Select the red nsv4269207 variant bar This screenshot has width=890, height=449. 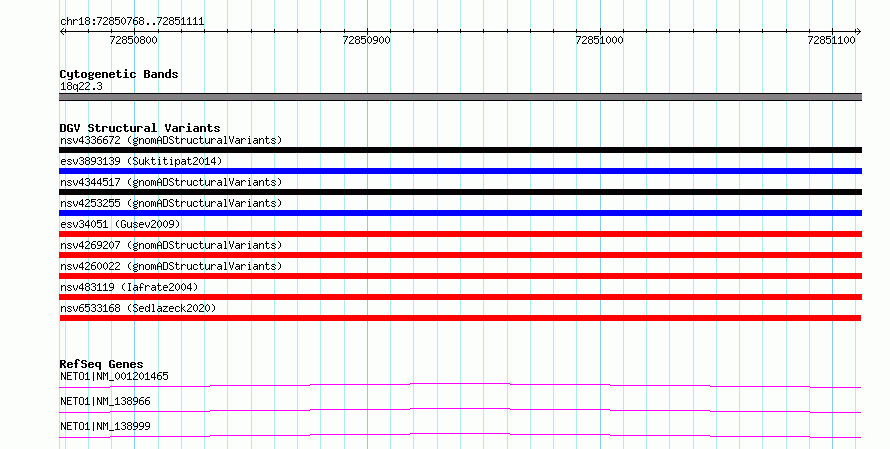point(460,255)
